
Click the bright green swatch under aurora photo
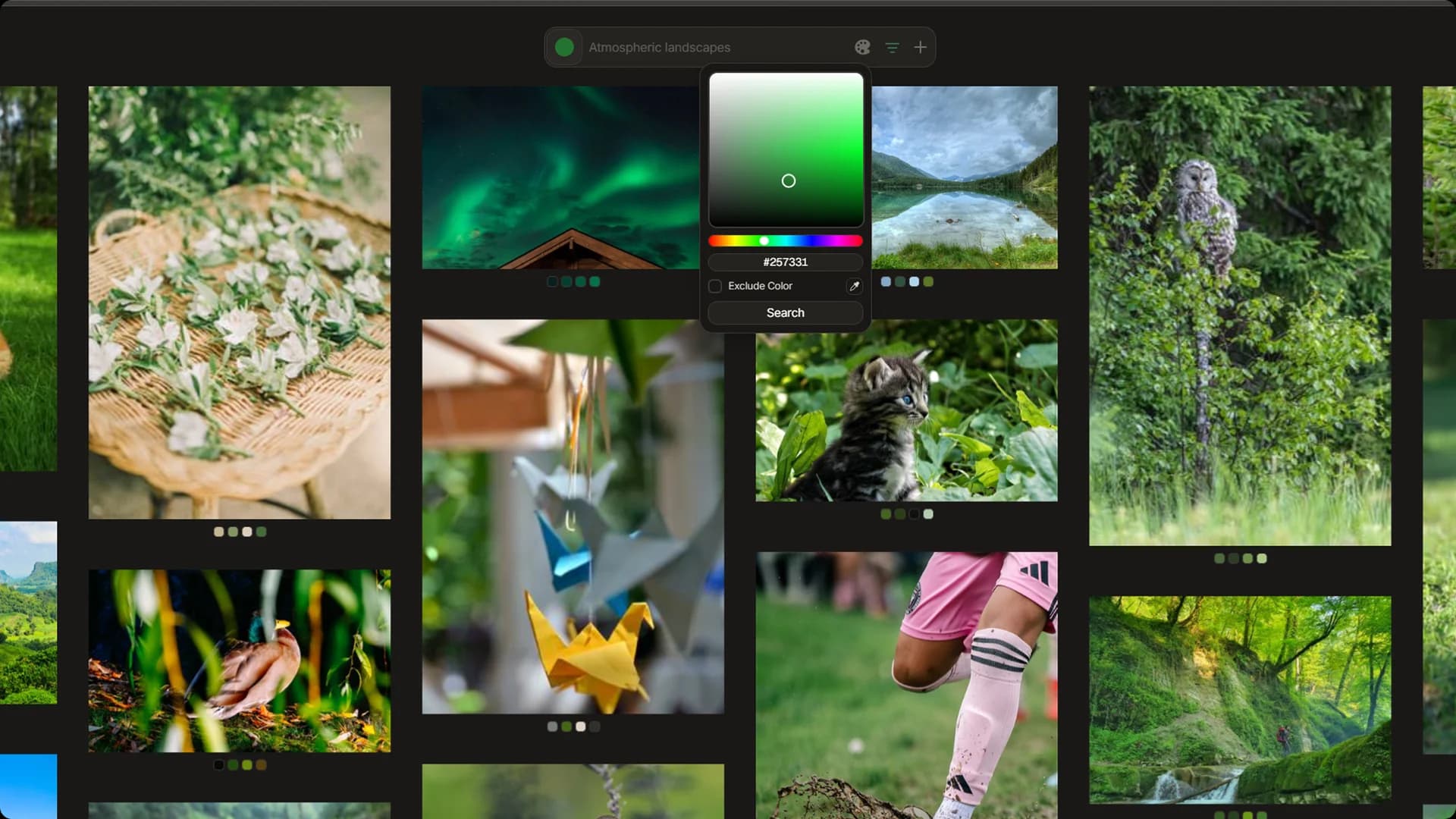pos(595,281)
